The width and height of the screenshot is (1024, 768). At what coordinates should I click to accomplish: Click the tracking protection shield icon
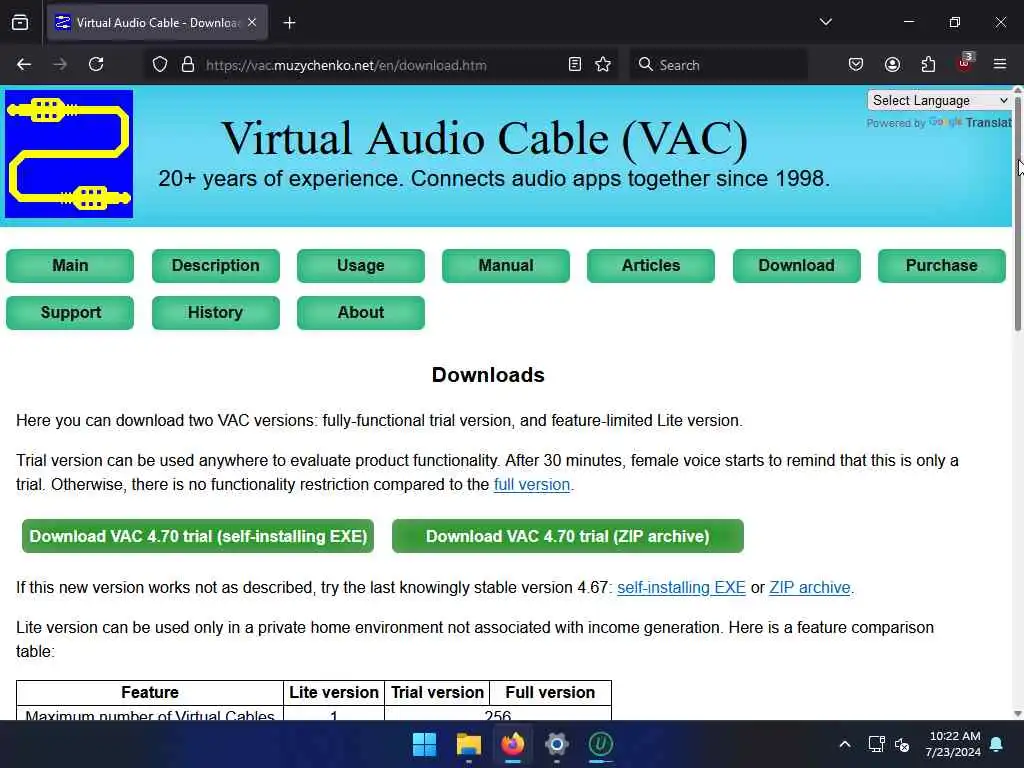(x=160, y=65)
